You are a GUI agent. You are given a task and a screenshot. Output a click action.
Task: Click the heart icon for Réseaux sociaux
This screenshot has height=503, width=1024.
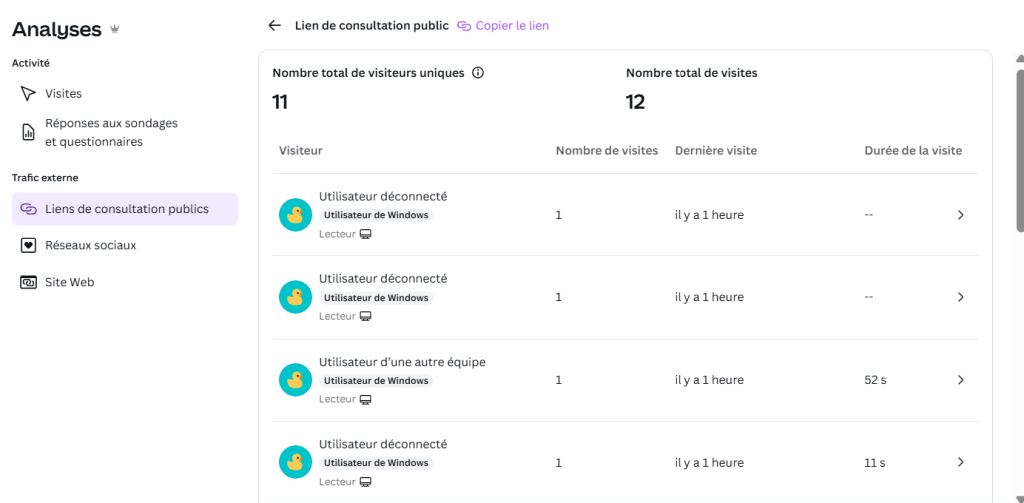(28, 246)
